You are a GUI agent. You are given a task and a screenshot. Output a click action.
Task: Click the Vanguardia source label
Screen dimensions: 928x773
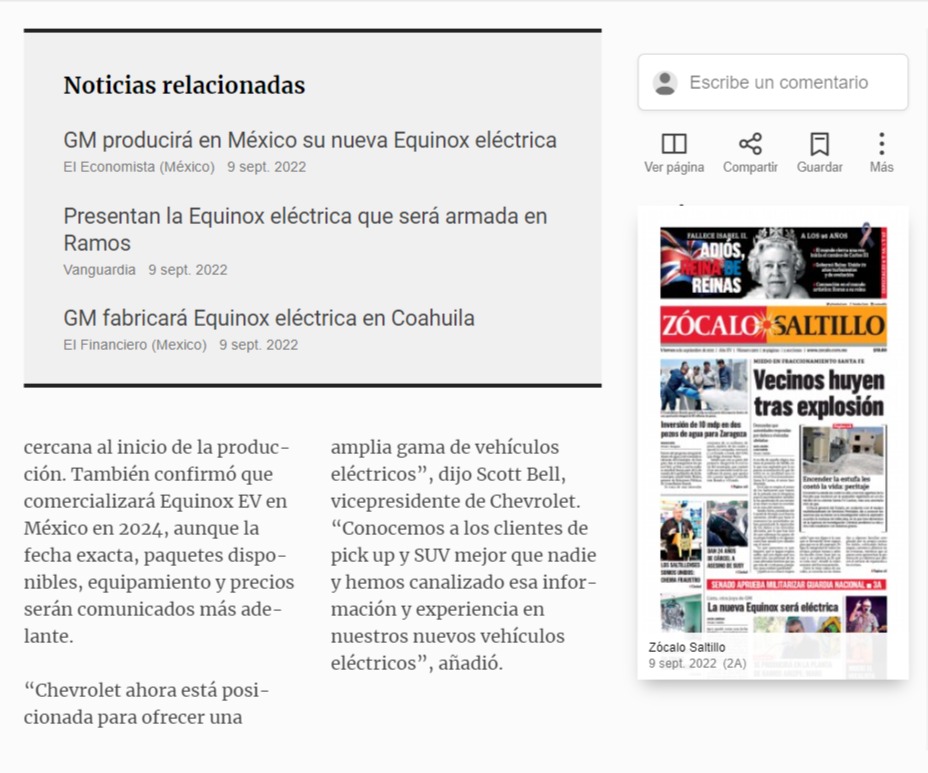point(99,270)
